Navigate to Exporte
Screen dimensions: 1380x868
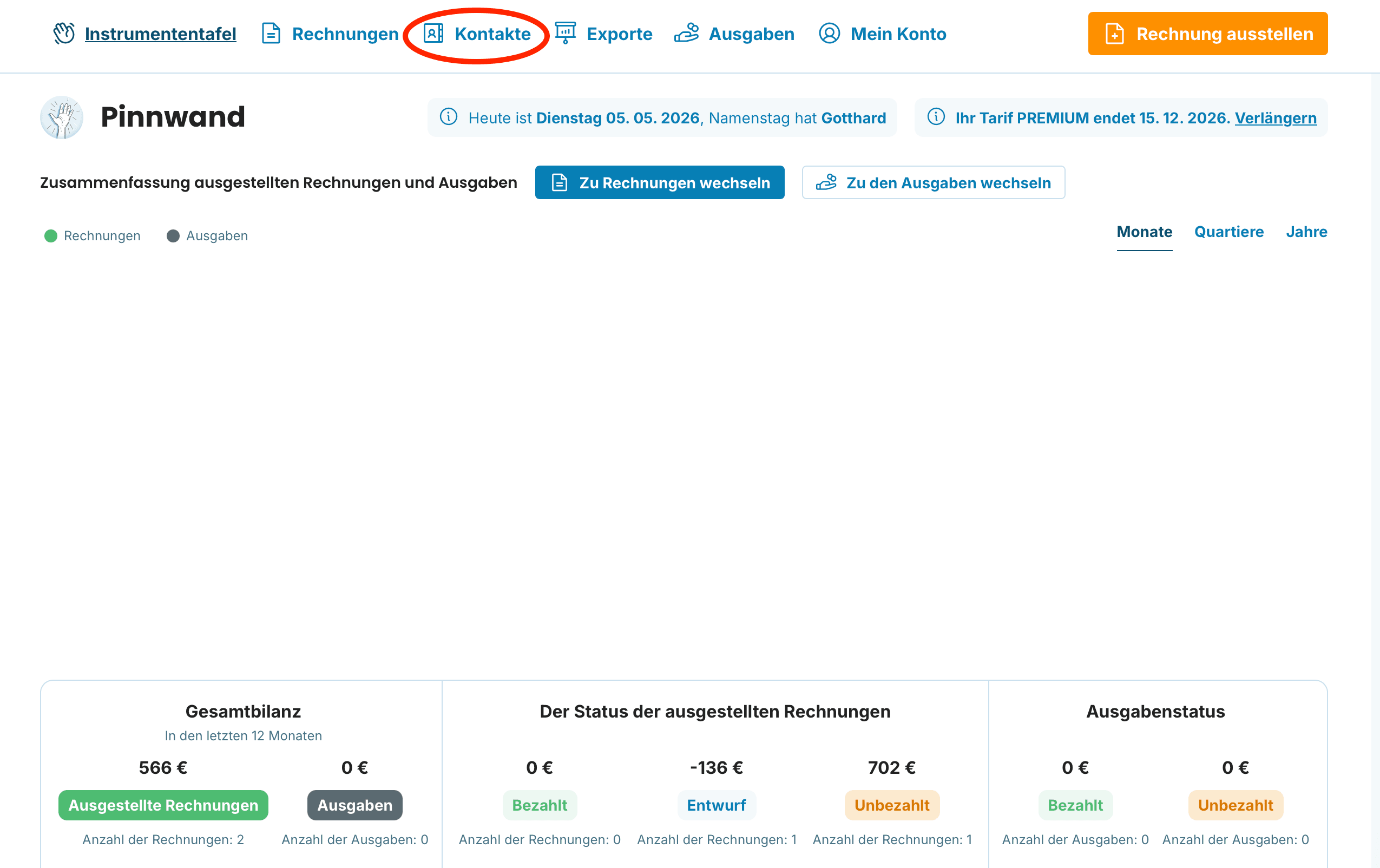620,34
